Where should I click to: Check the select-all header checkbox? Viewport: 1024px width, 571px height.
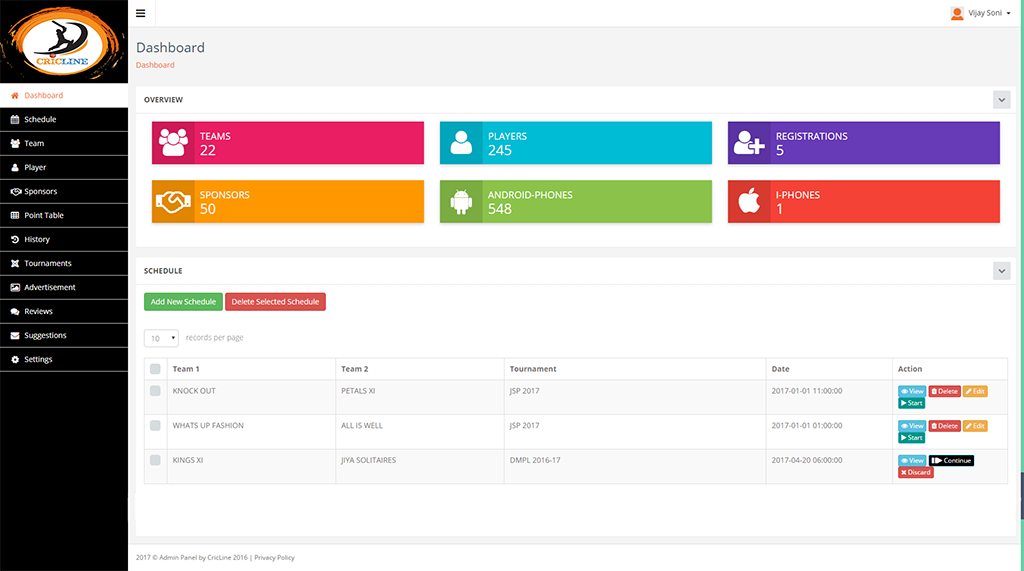coord(155,369)
